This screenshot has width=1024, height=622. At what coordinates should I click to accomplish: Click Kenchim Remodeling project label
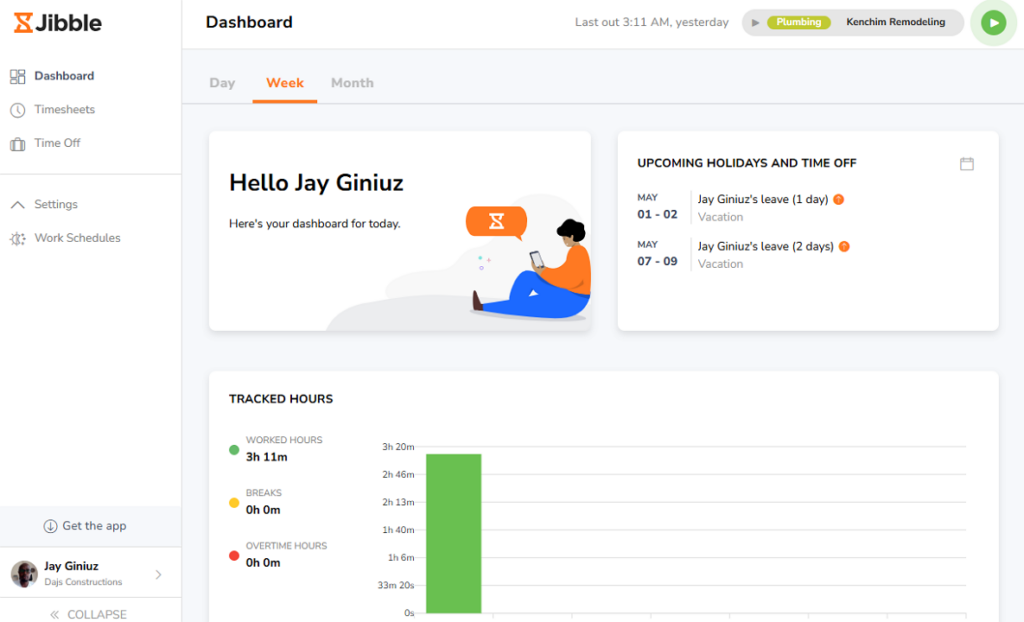click(895, 22)
